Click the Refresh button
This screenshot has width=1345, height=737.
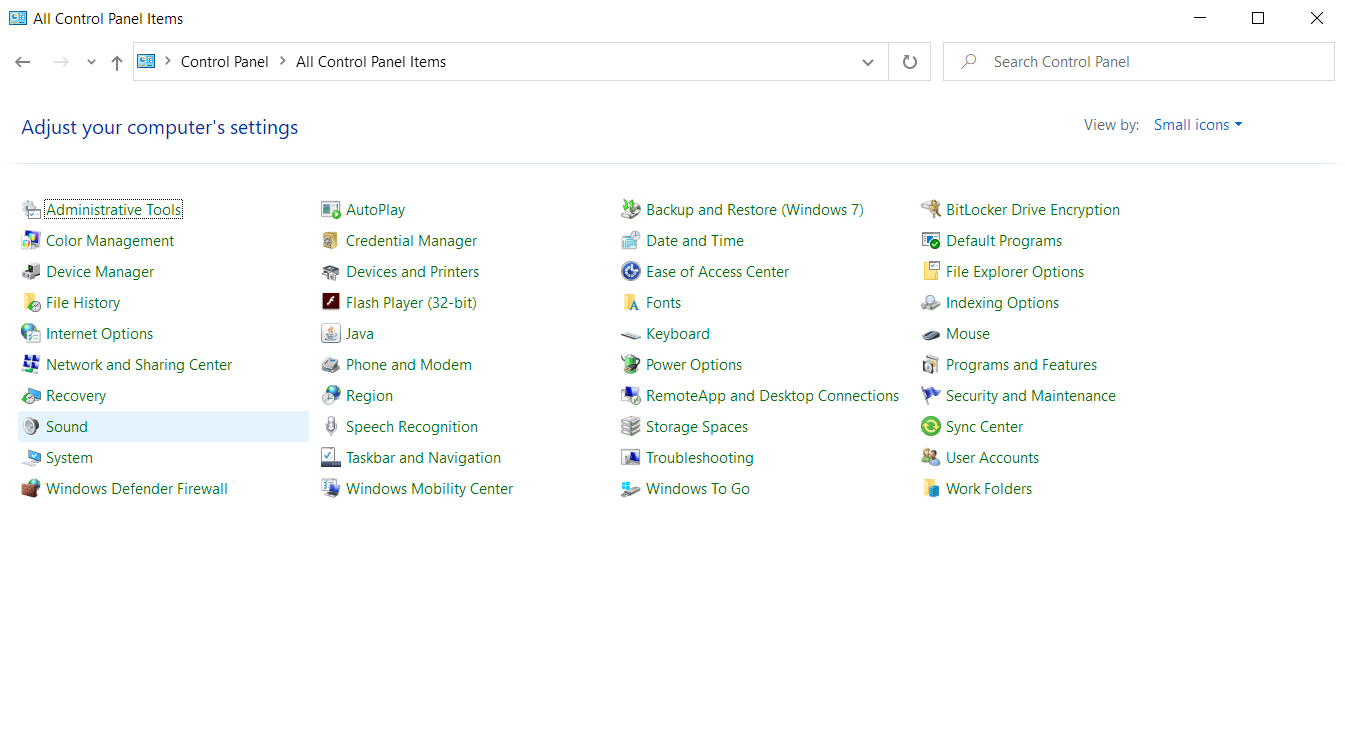pyautogui.click(x=909, y=62)
